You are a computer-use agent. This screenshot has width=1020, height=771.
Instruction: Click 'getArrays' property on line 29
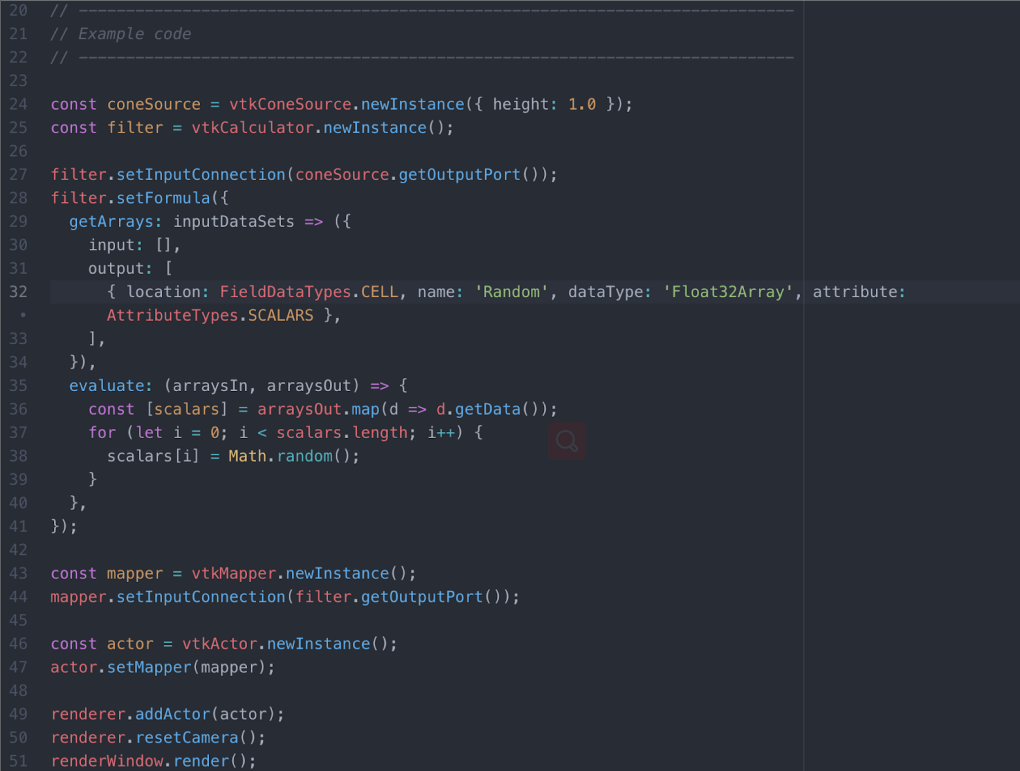click(111, 221)
